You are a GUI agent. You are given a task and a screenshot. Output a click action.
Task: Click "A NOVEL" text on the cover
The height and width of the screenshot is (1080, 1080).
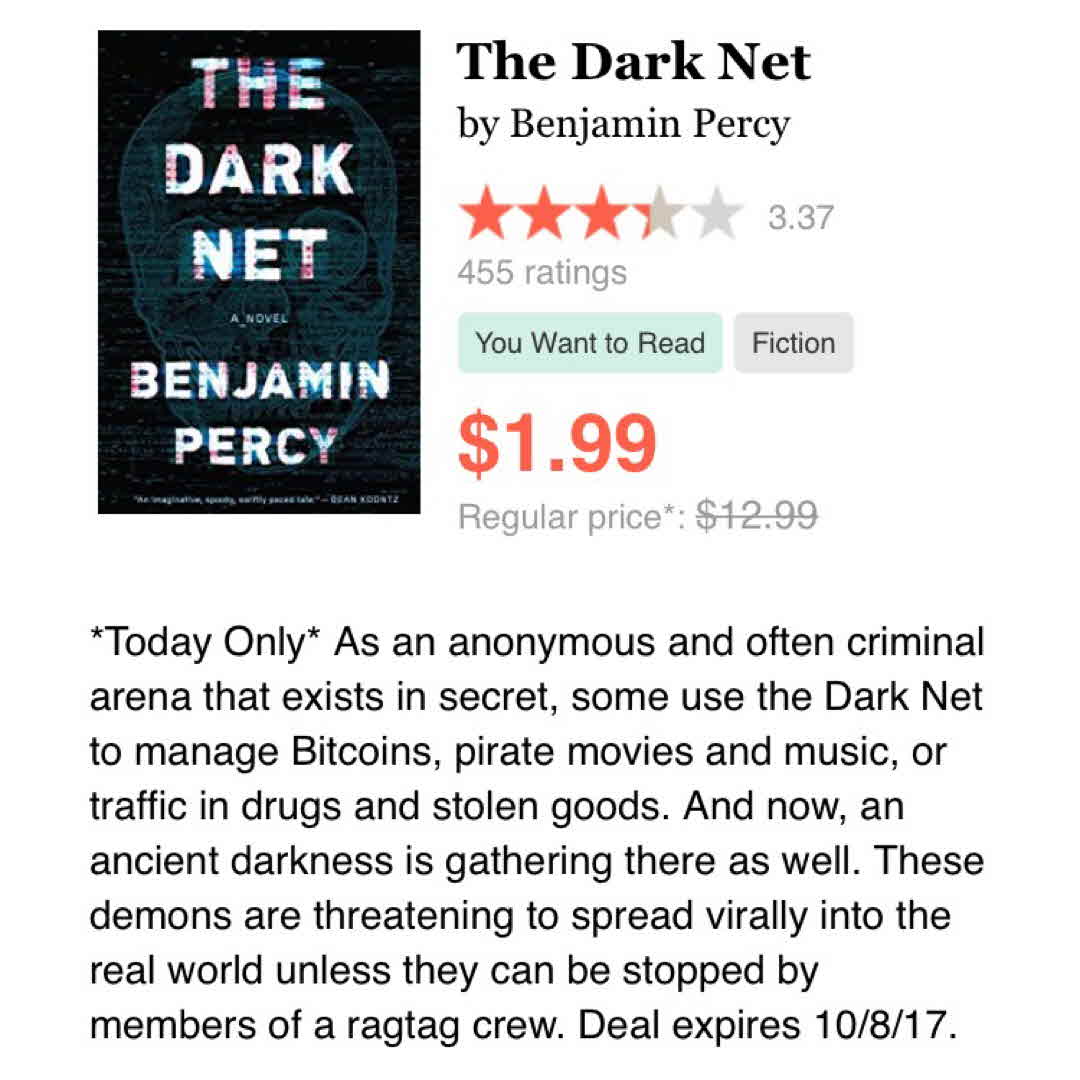pos(258,319)
